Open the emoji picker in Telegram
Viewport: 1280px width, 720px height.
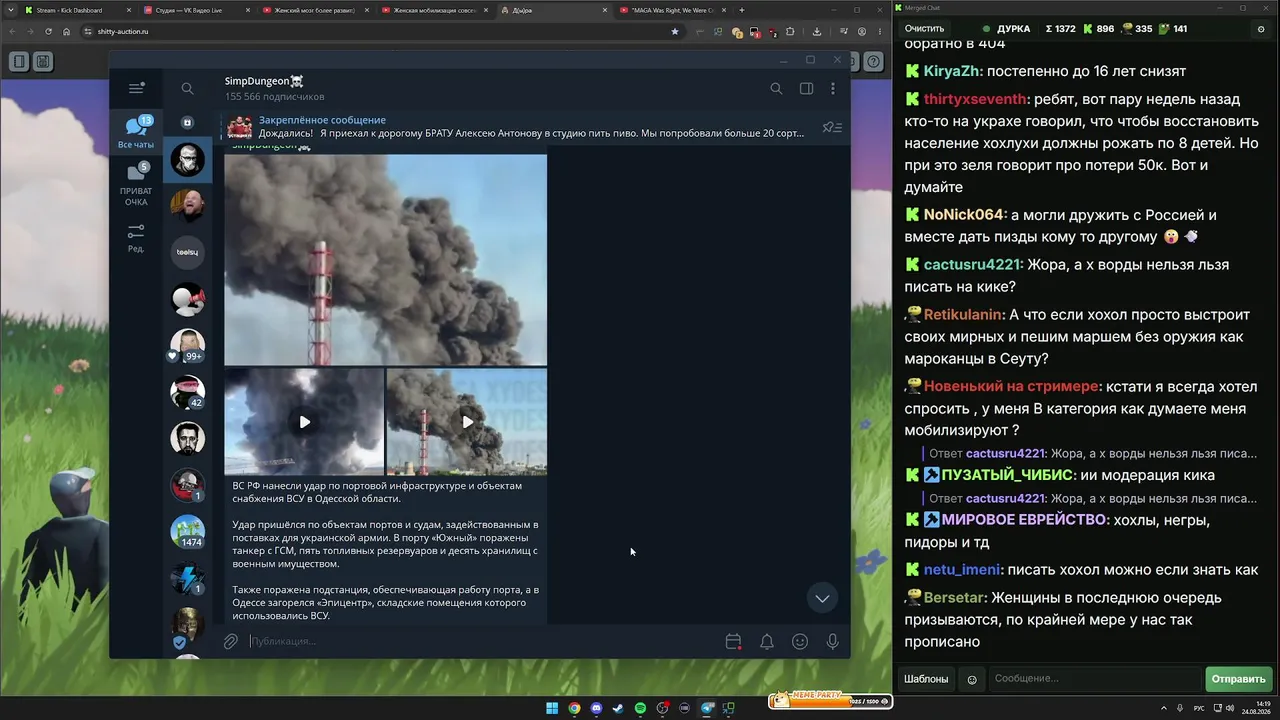pyautogui.click(x=800, y=641)
